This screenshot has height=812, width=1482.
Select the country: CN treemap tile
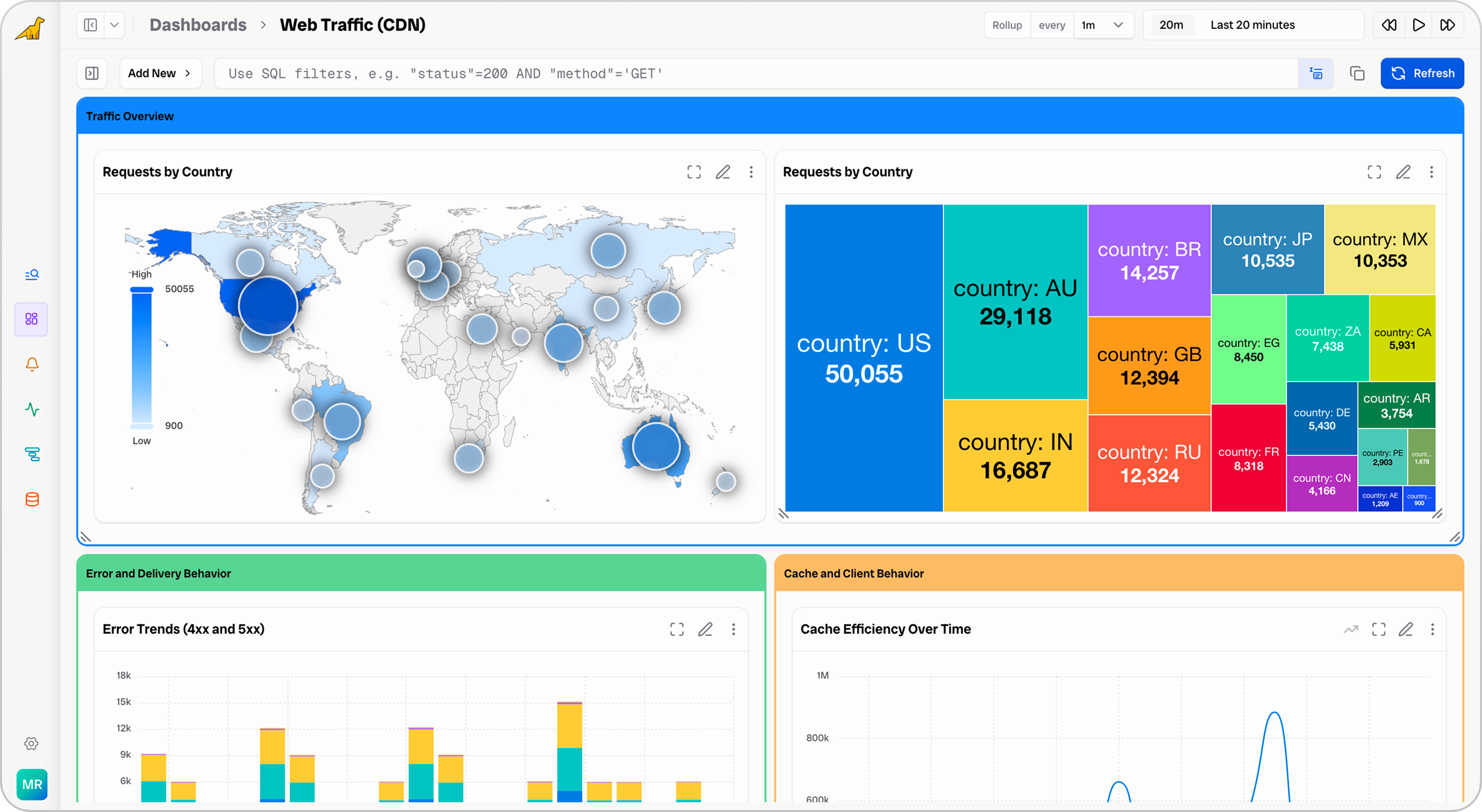1322,484
